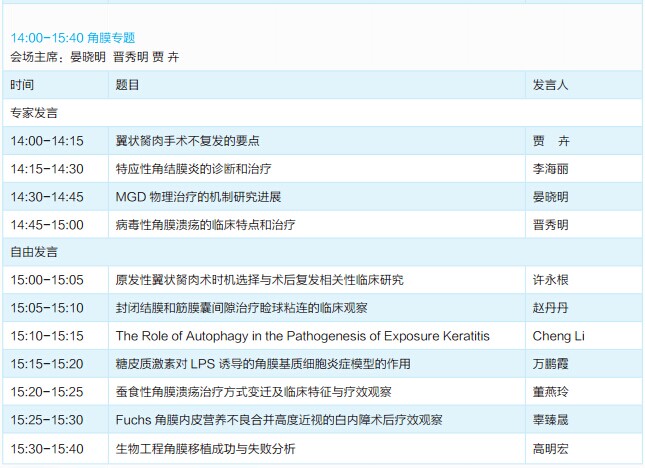The image size is (645, 468).
Task: Click the blue 14:00-15:40 角膜专题 session heading
Action: (72, 38)
